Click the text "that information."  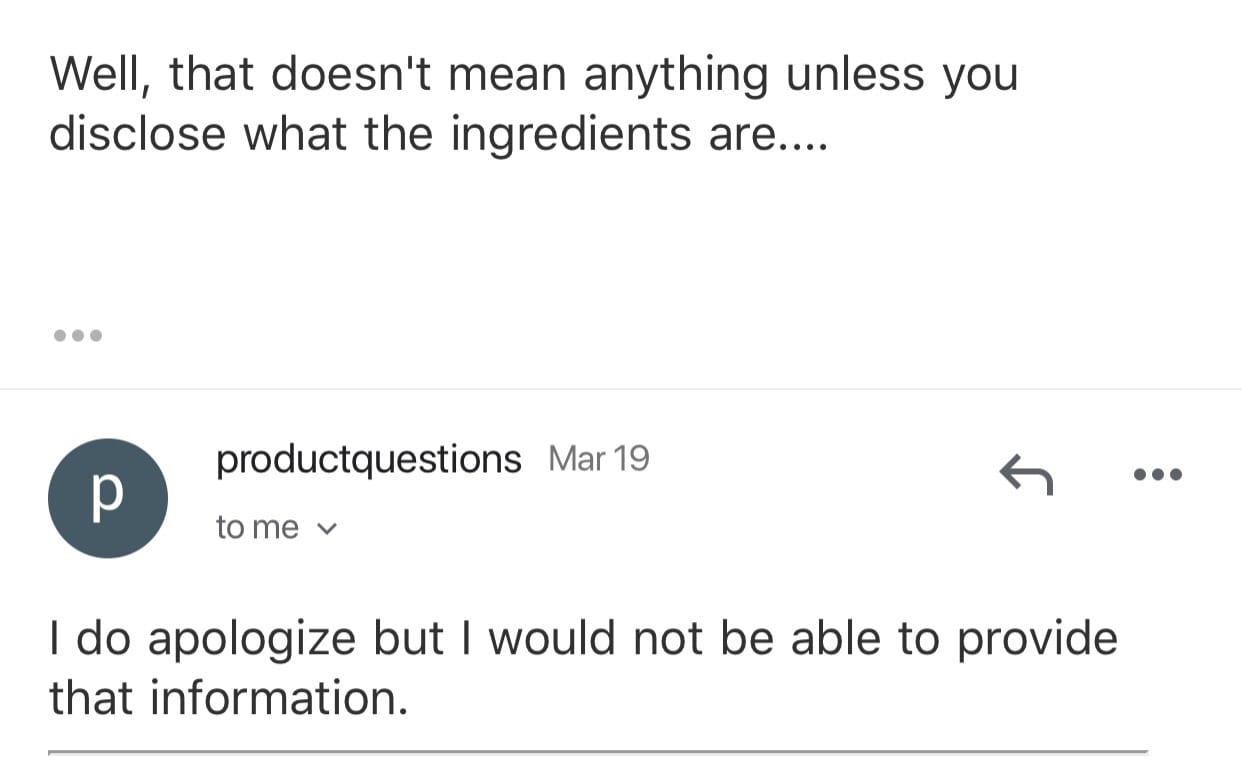[229, 698]
